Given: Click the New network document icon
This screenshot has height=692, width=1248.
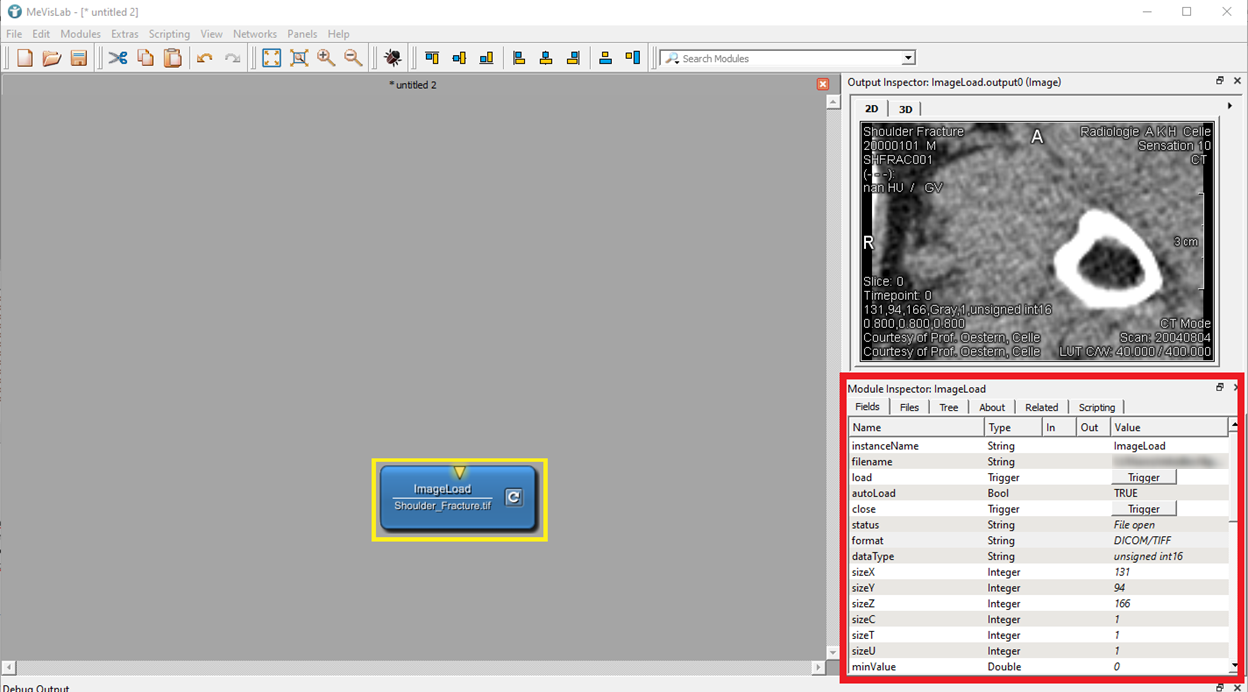Looking at the screenshot, I should [25, 58].
